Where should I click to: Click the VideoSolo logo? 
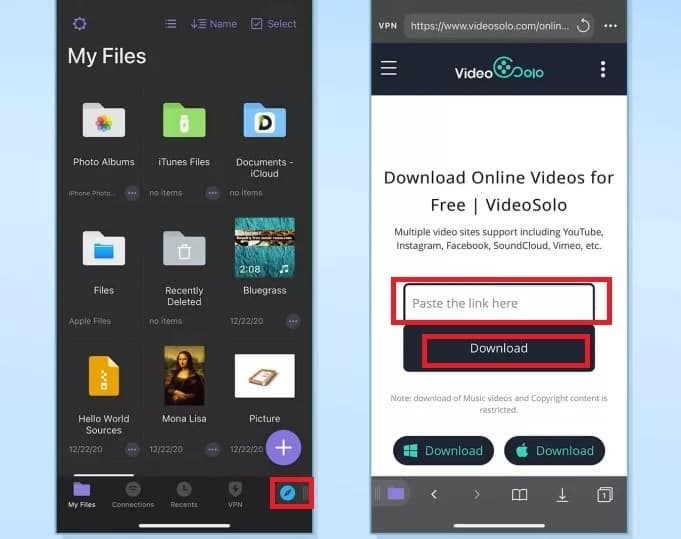click(x=499, y=69)
